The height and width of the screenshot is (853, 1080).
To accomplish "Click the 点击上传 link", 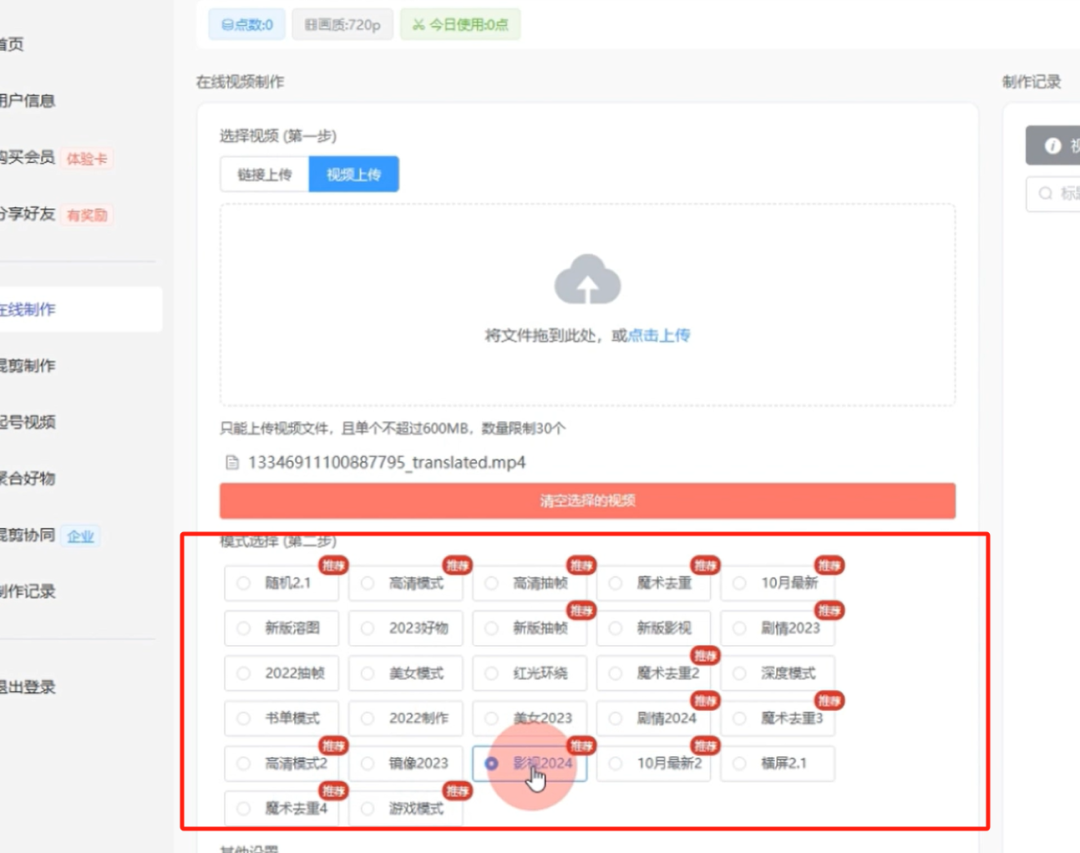I will (x=659, y=336).
